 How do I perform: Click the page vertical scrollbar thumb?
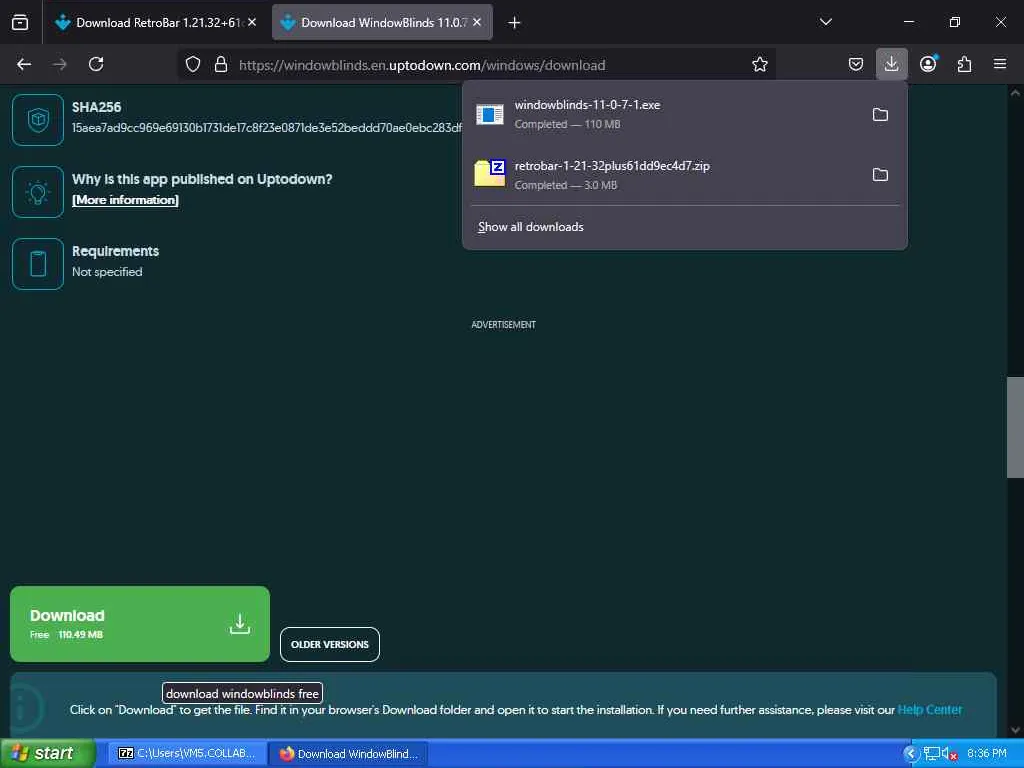coord(1015,427)
